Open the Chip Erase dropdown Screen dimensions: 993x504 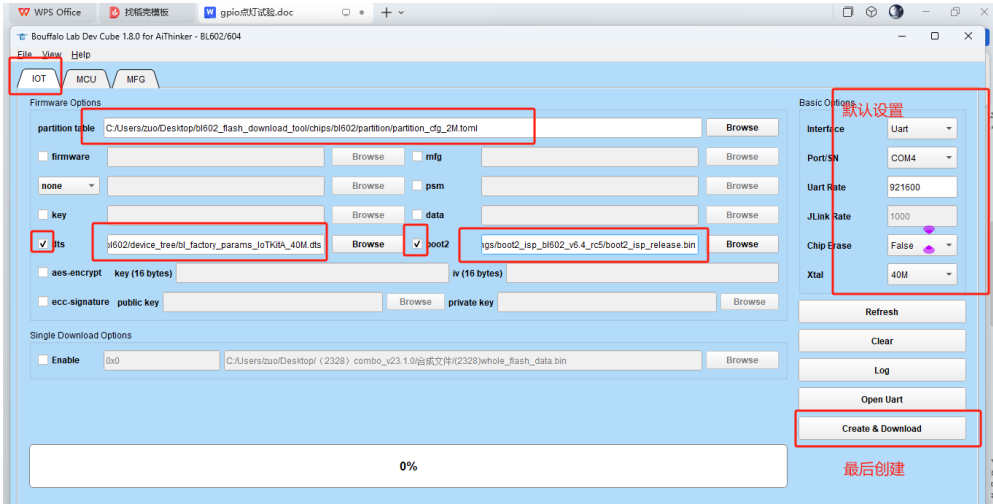pyautogui.click(x=922, y=246)
